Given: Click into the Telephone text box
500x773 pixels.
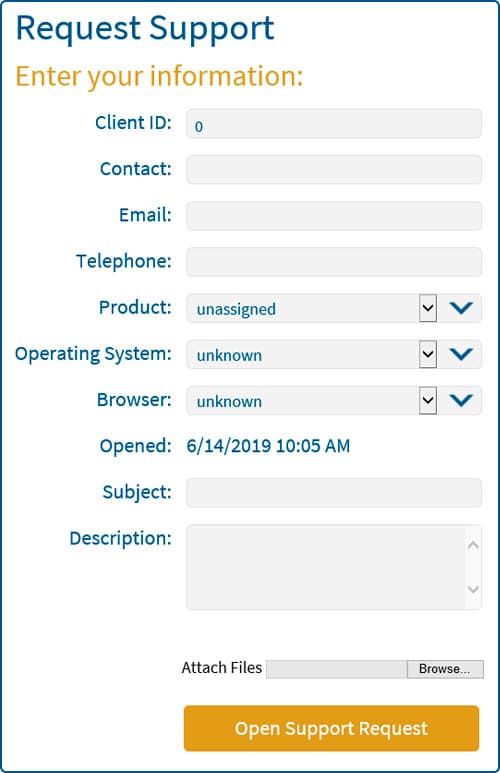Looking at the screenshot, I should pos(334,262).
